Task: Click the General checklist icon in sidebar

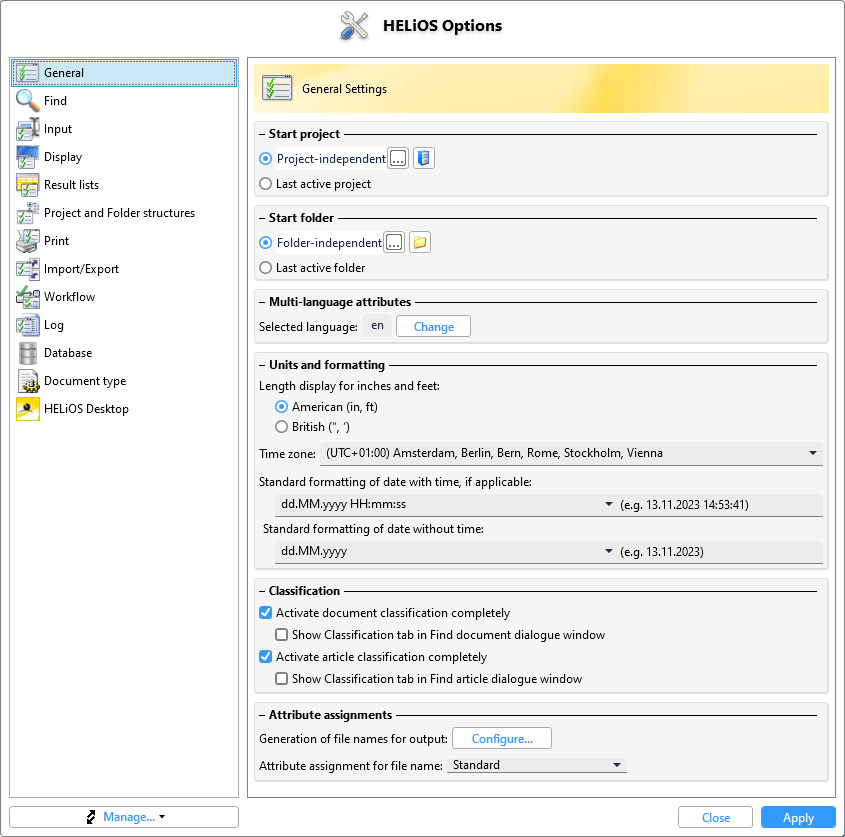Action: 27,73
